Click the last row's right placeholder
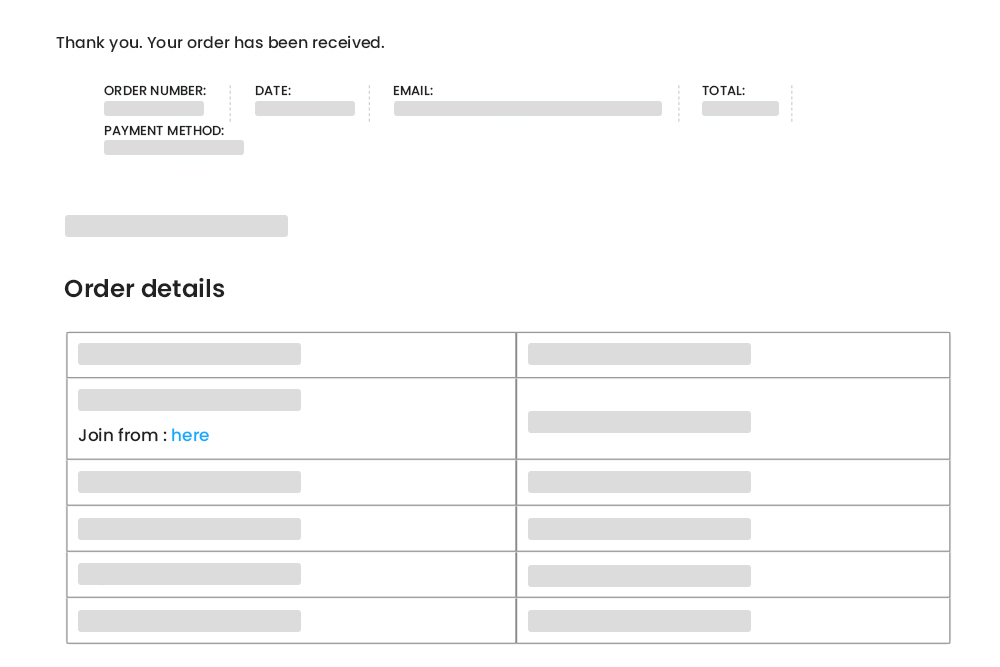This screenshot has height=667, width=1000. [x=639, y=620]
